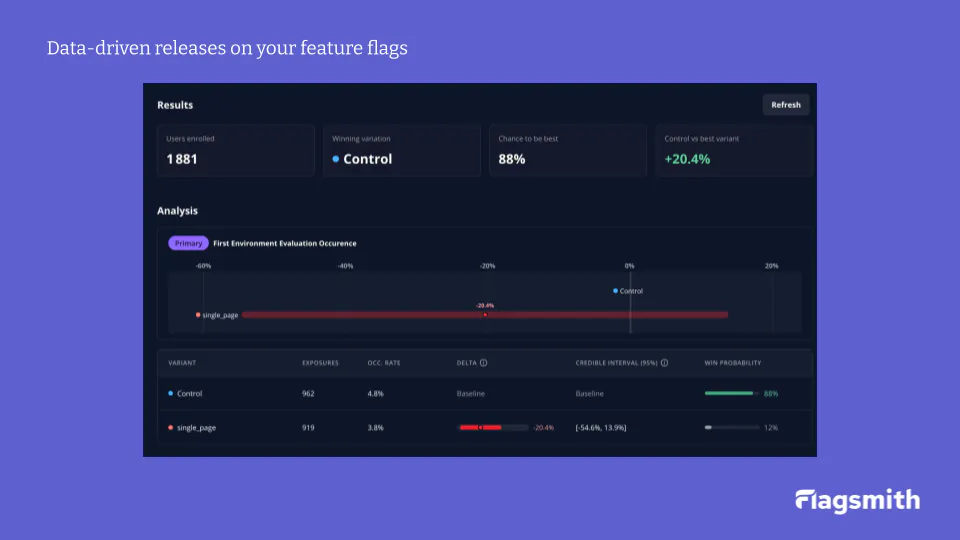
Task: Click the First Environment Evaluation Occurence title
Action: click(285, 243)
